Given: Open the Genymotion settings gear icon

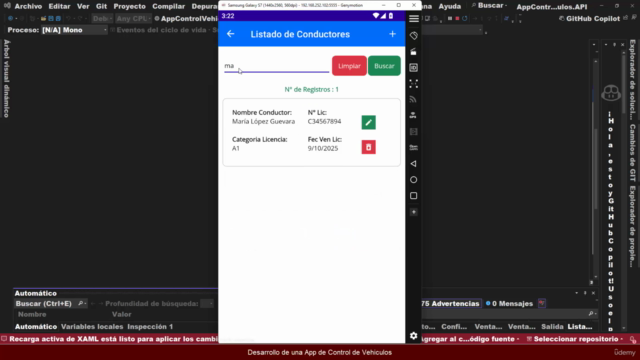Looking at the screenshot, I should (x=413, y=336).
